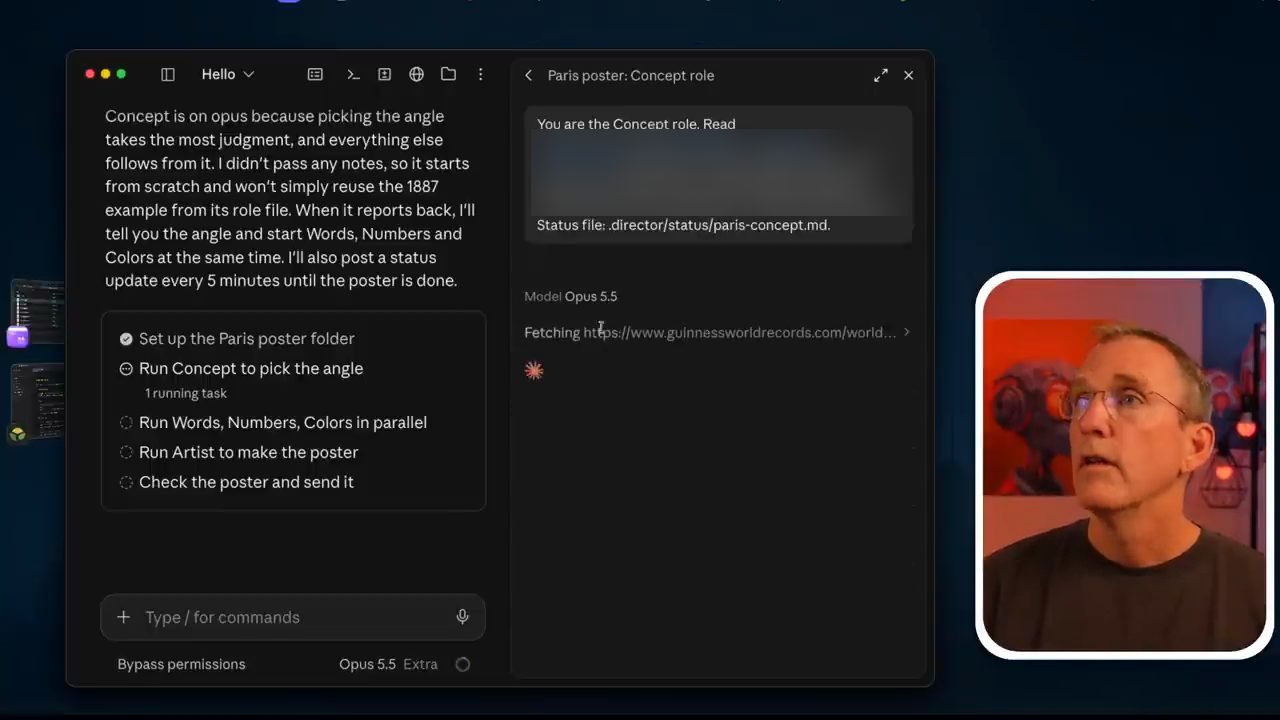The image size is (1280, 720).
Task: Click the presenter webcam video overlay
Action: 1124,465
